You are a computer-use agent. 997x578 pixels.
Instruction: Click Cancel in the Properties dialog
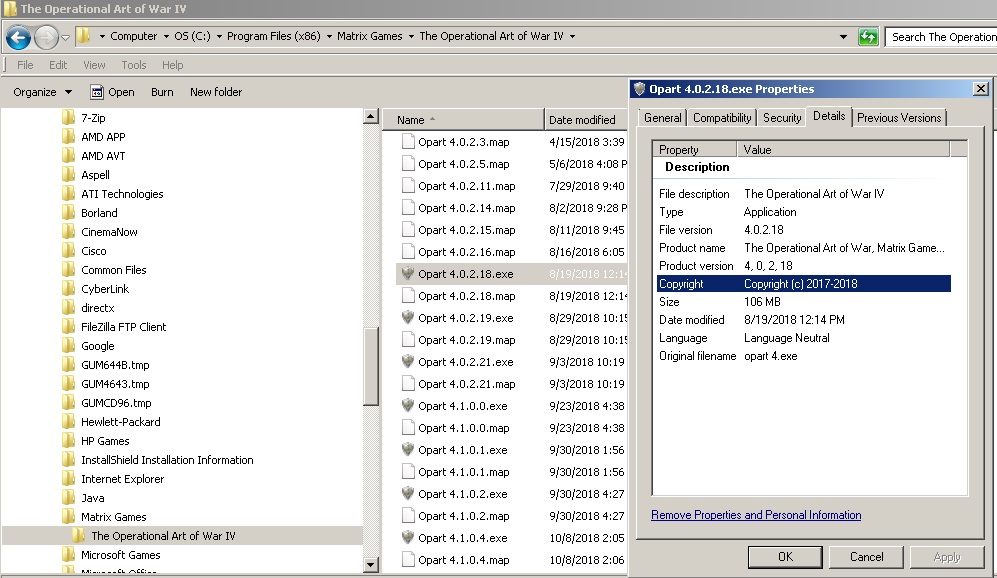click(x=866, y=556)
